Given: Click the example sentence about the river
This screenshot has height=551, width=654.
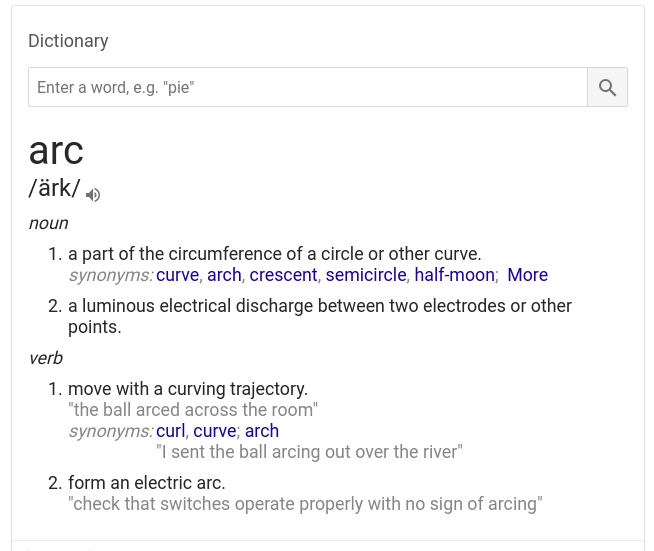Looking at the screenshot, I should click(309, 452).
